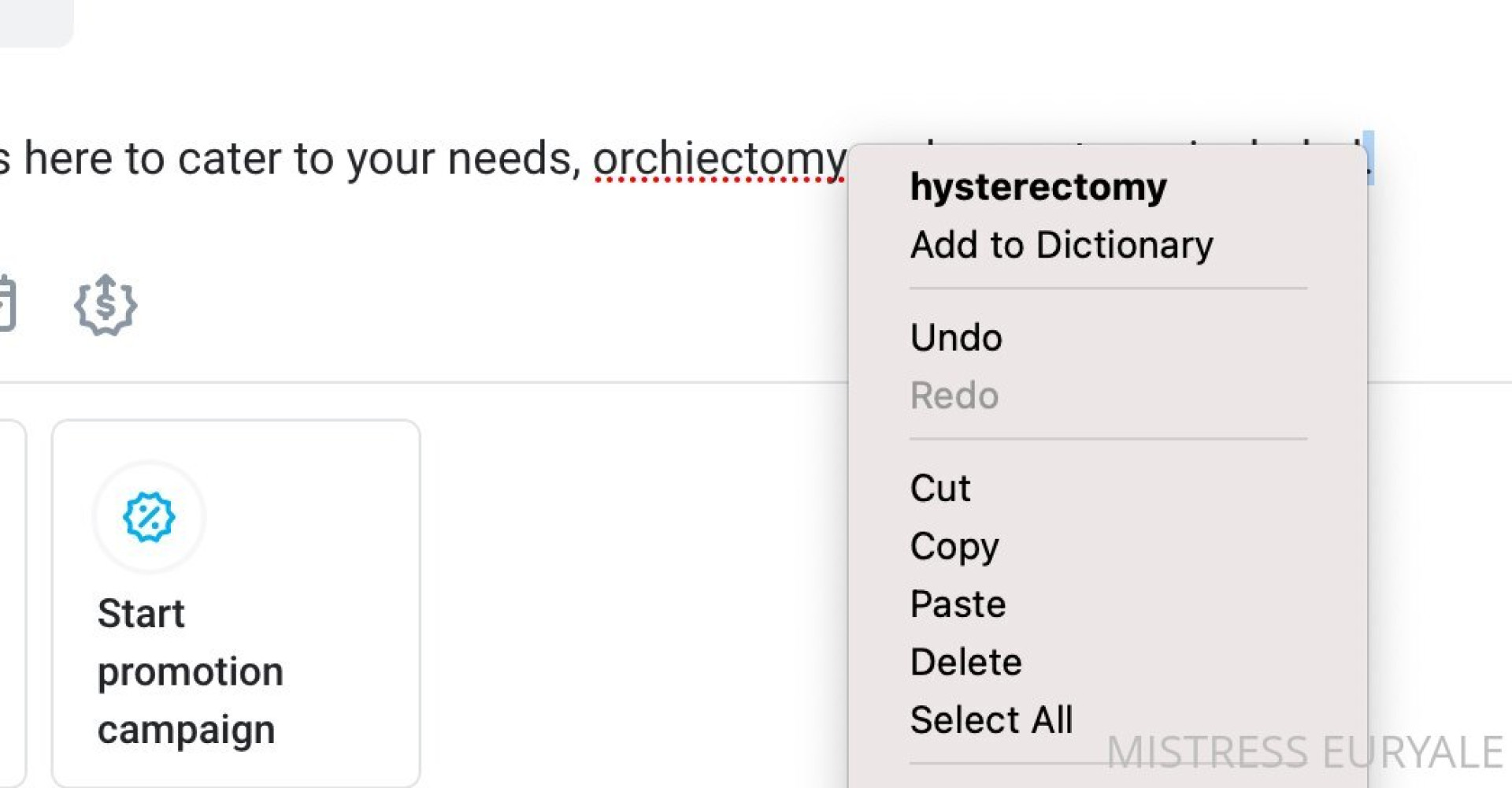Click the blue highlighted selection at line end

(x=1369, y=158)
